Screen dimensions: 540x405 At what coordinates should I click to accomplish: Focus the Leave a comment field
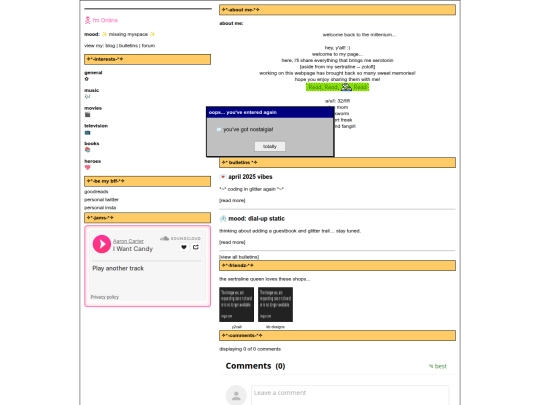pos(350,395)
